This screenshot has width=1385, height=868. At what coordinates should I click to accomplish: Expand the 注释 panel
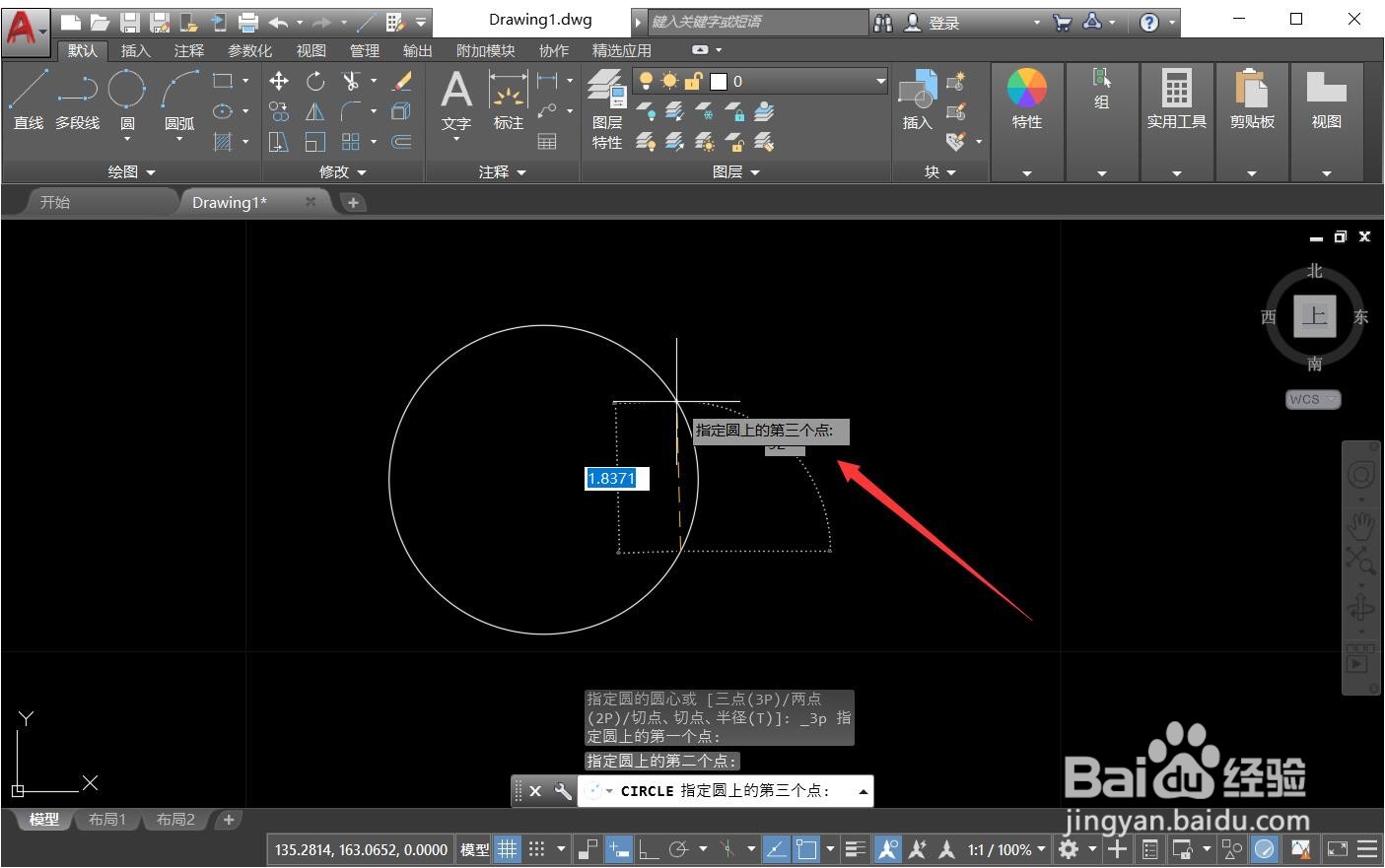pos(503,171)
